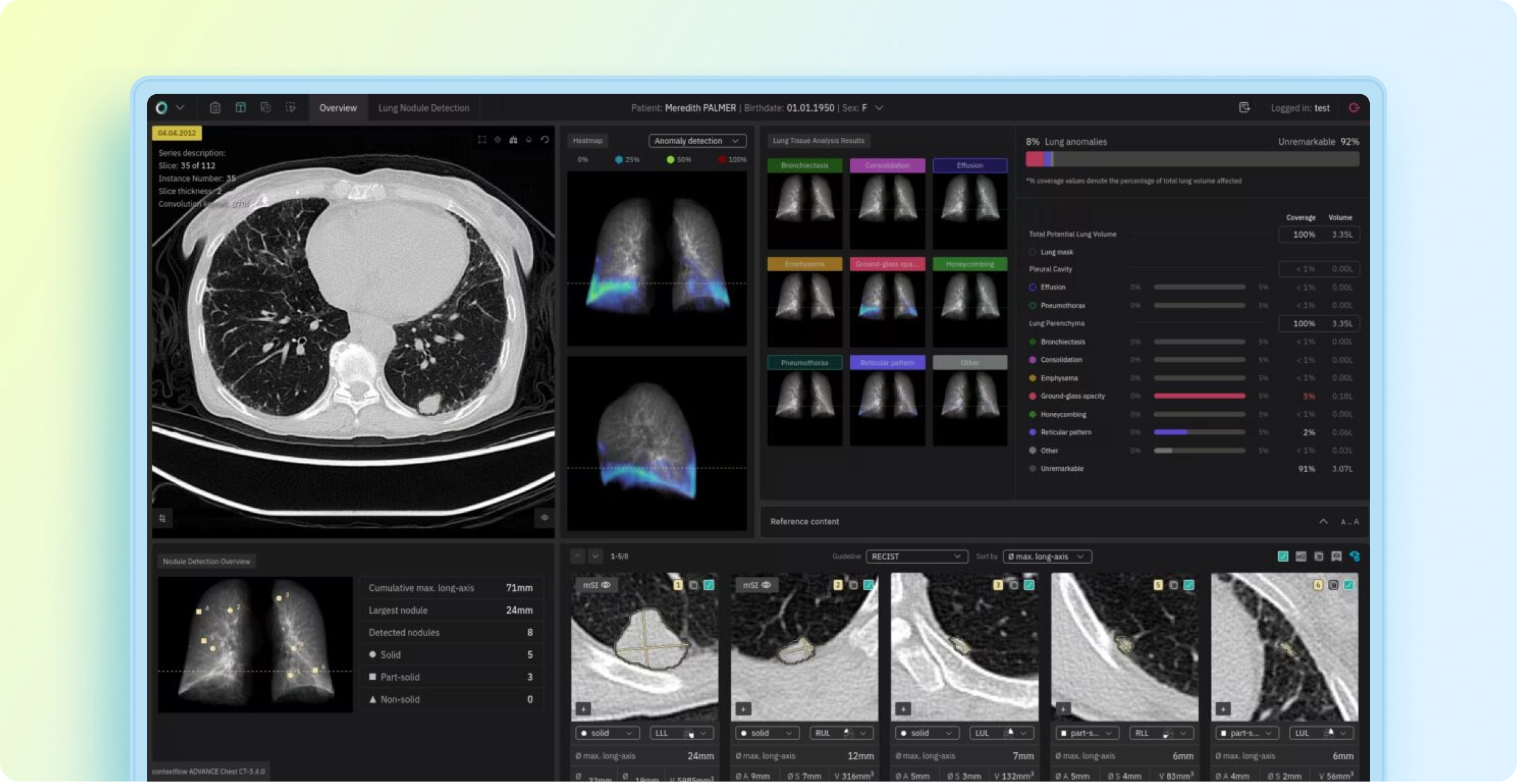Click the lung anomalies percentage bar
The image size is (1517, 784).
pyautogui.click(x=1193, y=160)
